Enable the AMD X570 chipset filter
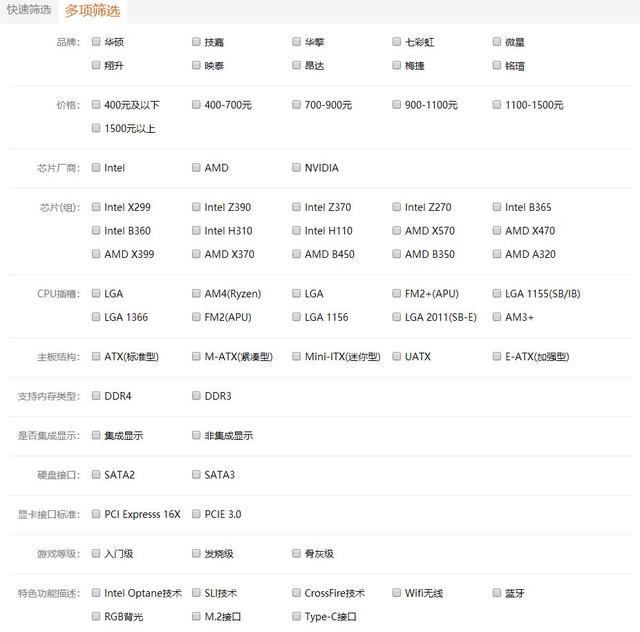640x632 pixels. point(396,231)
